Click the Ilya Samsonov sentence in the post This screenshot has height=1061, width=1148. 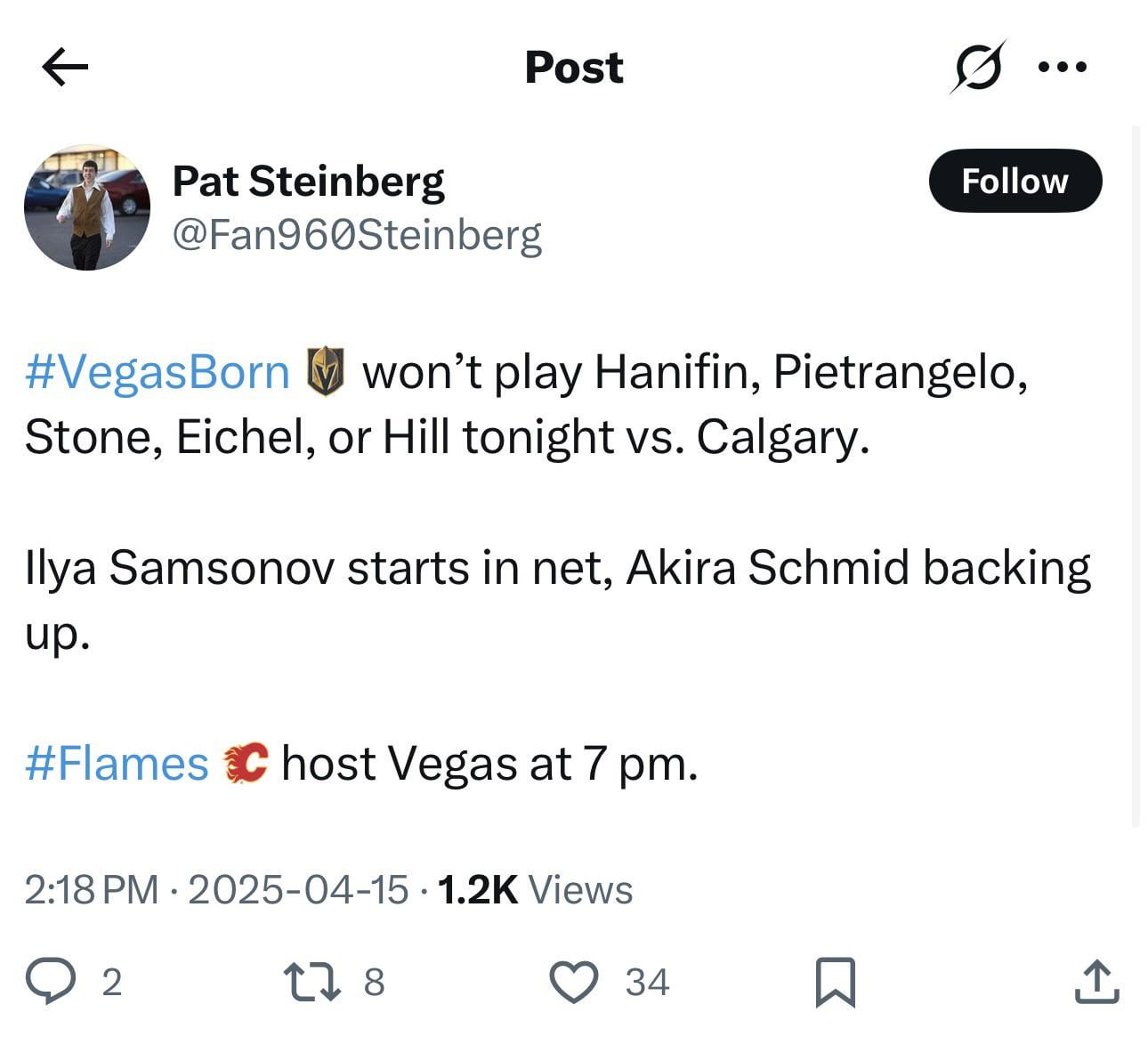pyautogui.click(x=557, y=568)
